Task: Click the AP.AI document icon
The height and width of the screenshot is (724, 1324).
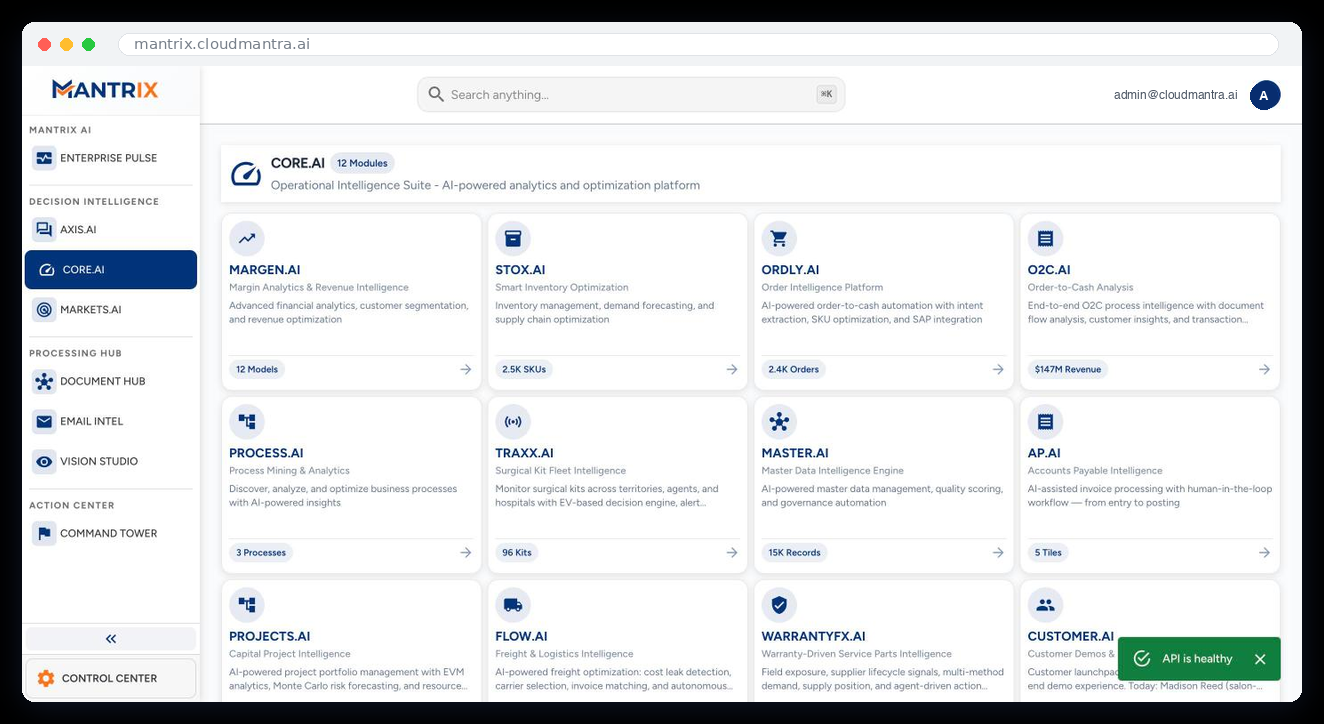Action: tap(1046, 422)
